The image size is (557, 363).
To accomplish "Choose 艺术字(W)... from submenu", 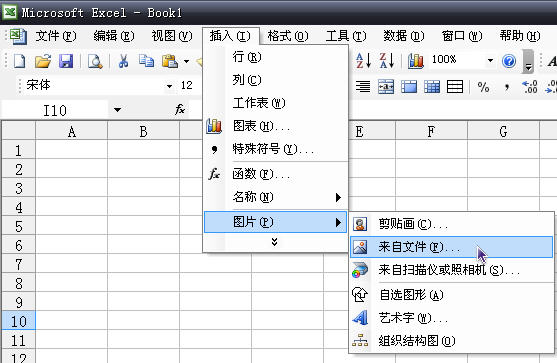I will (451, 318).
